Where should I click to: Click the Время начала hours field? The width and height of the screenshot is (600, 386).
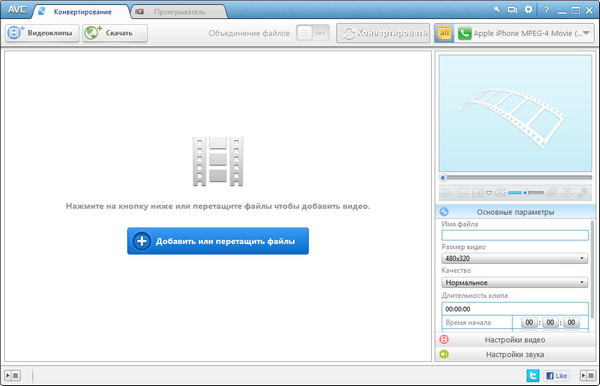529,322
